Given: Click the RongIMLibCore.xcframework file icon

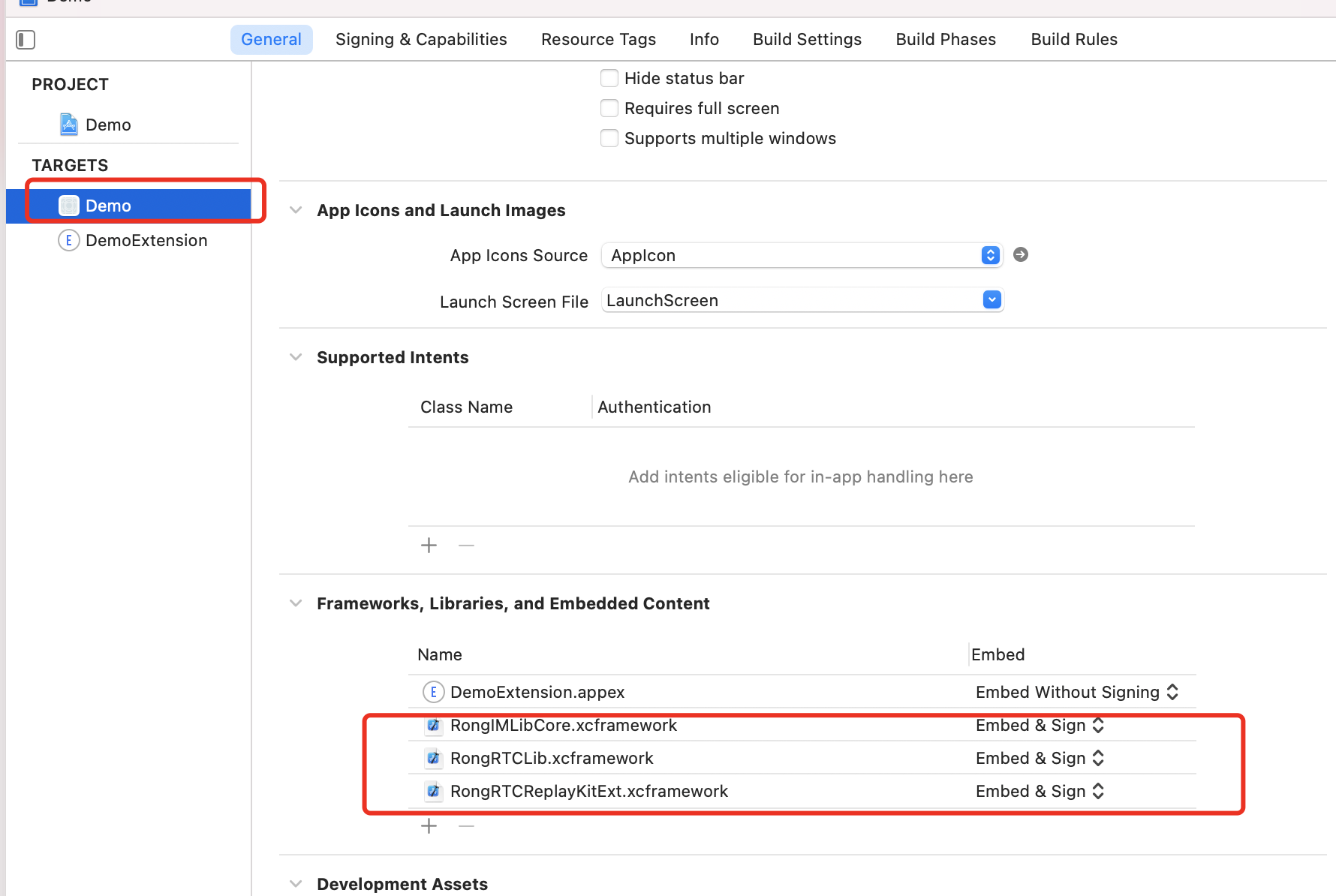Looking at the screenshot, I should pyautogui.click(x=433, y=725).
